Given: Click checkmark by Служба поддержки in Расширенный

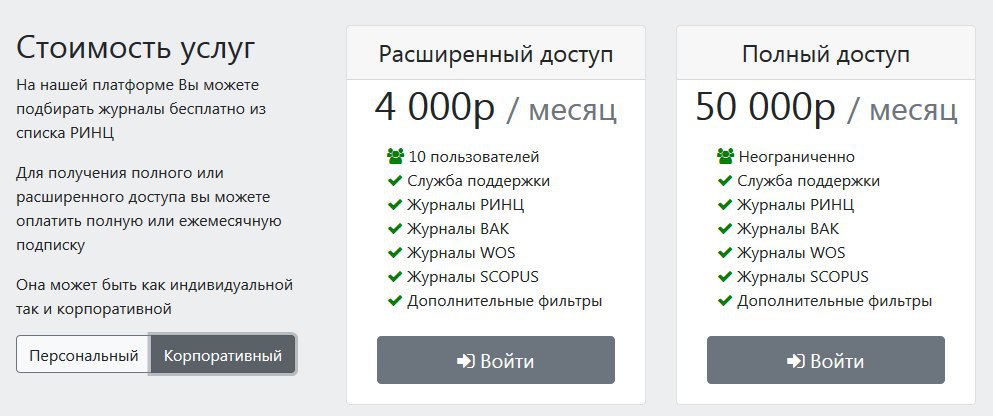Looking at the screenshot, I should [395, 181].
